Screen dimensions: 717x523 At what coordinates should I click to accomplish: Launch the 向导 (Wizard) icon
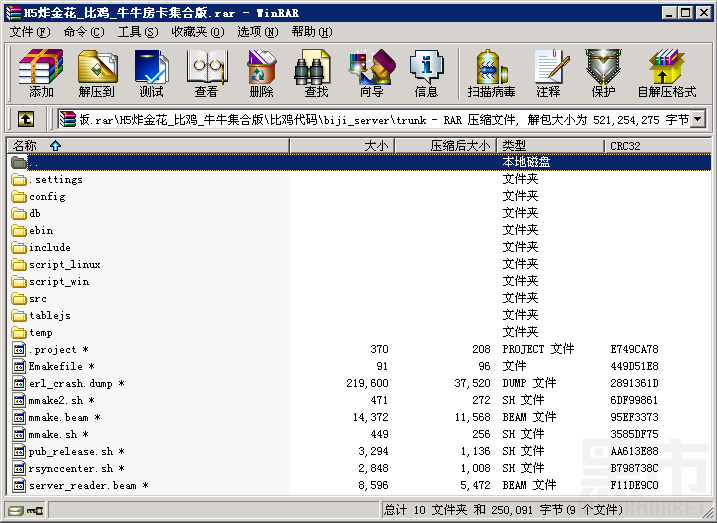tap(371, 67)
